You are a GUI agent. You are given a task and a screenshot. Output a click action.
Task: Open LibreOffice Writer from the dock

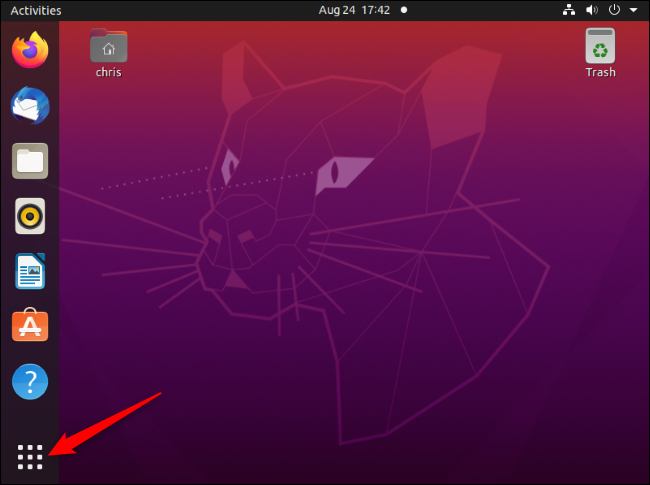point(30,271)
